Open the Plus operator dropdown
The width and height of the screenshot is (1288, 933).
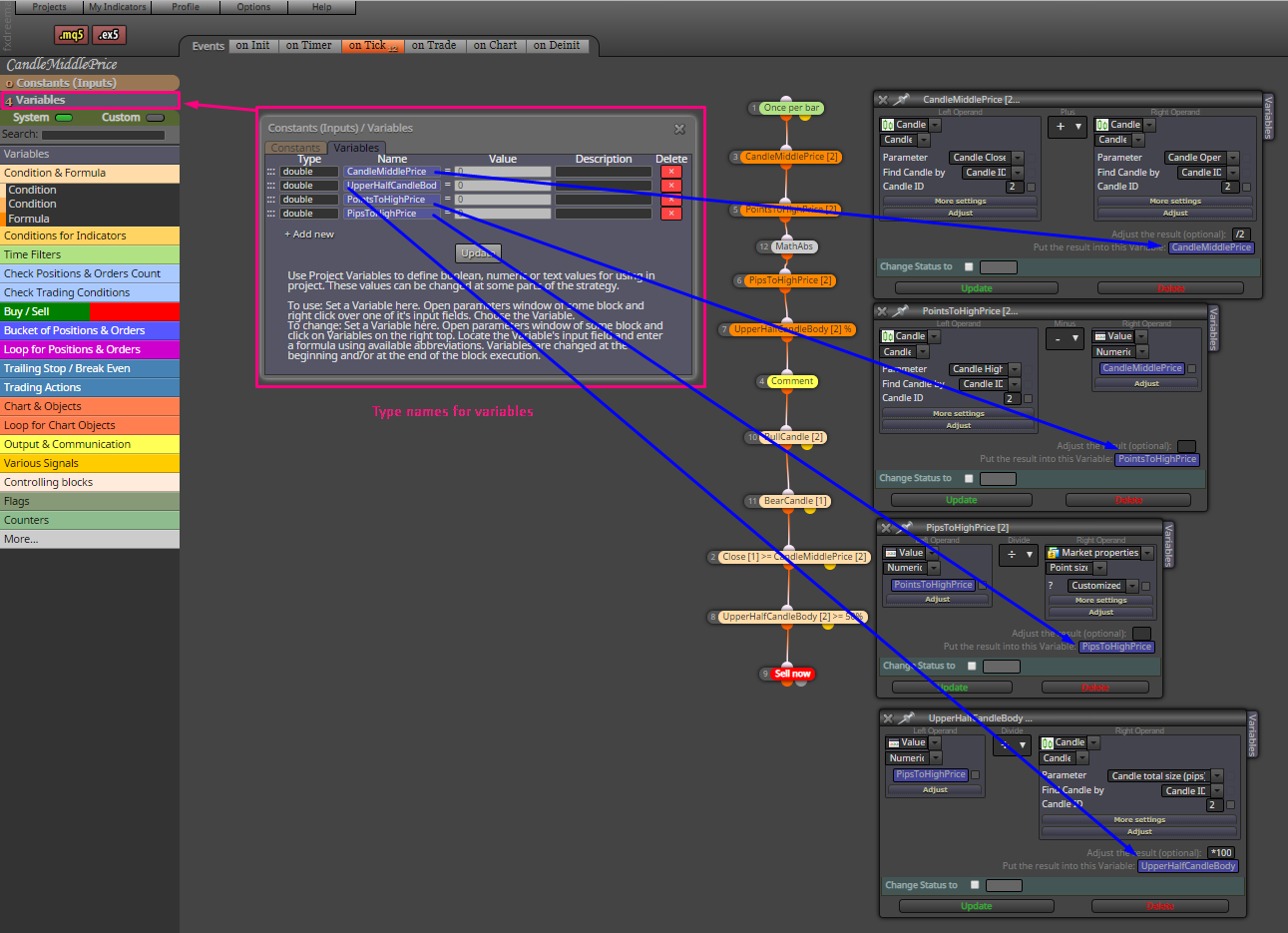point(1067,127)
